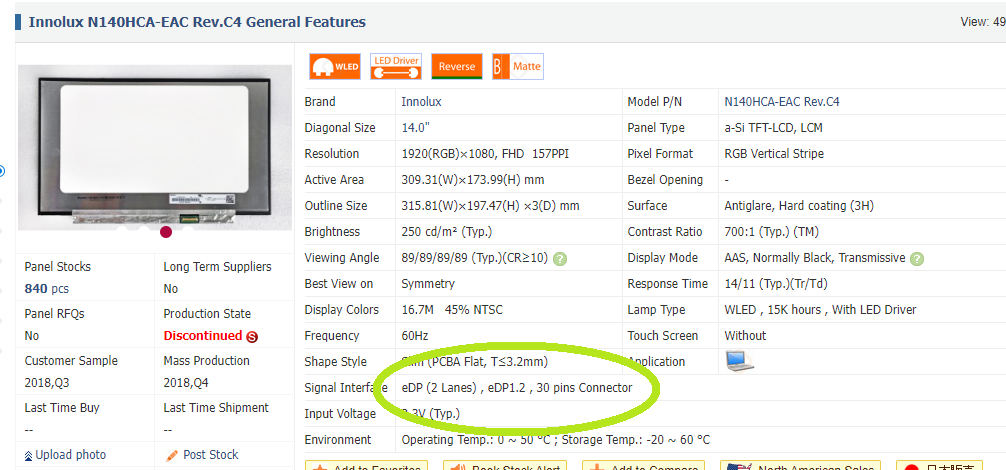Click the help icon beside Display Mode value
The image size is (1006, 470).
(917, 259)
